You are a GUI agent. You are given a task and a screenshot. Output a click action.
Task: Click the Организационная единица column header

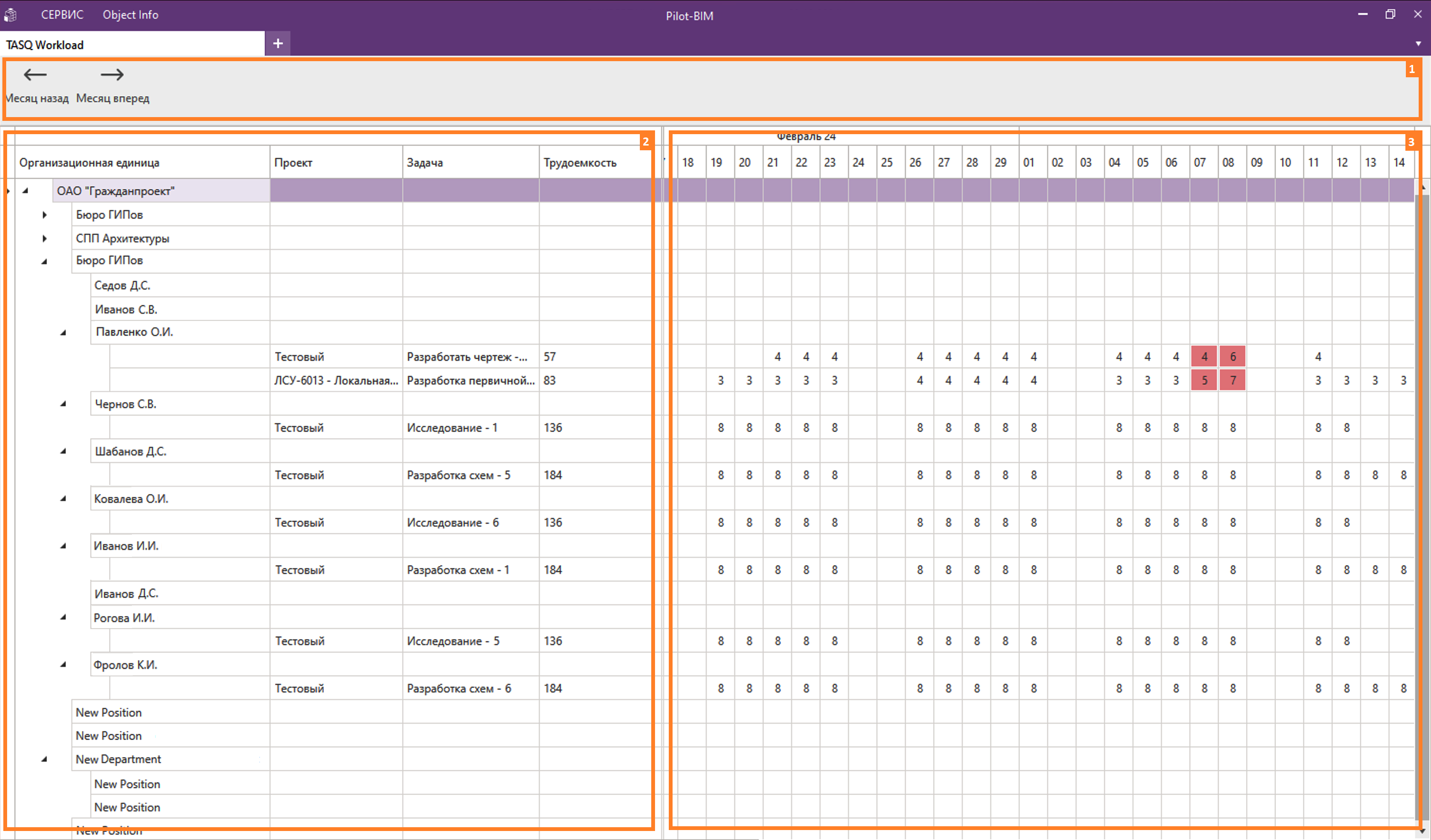89,163
